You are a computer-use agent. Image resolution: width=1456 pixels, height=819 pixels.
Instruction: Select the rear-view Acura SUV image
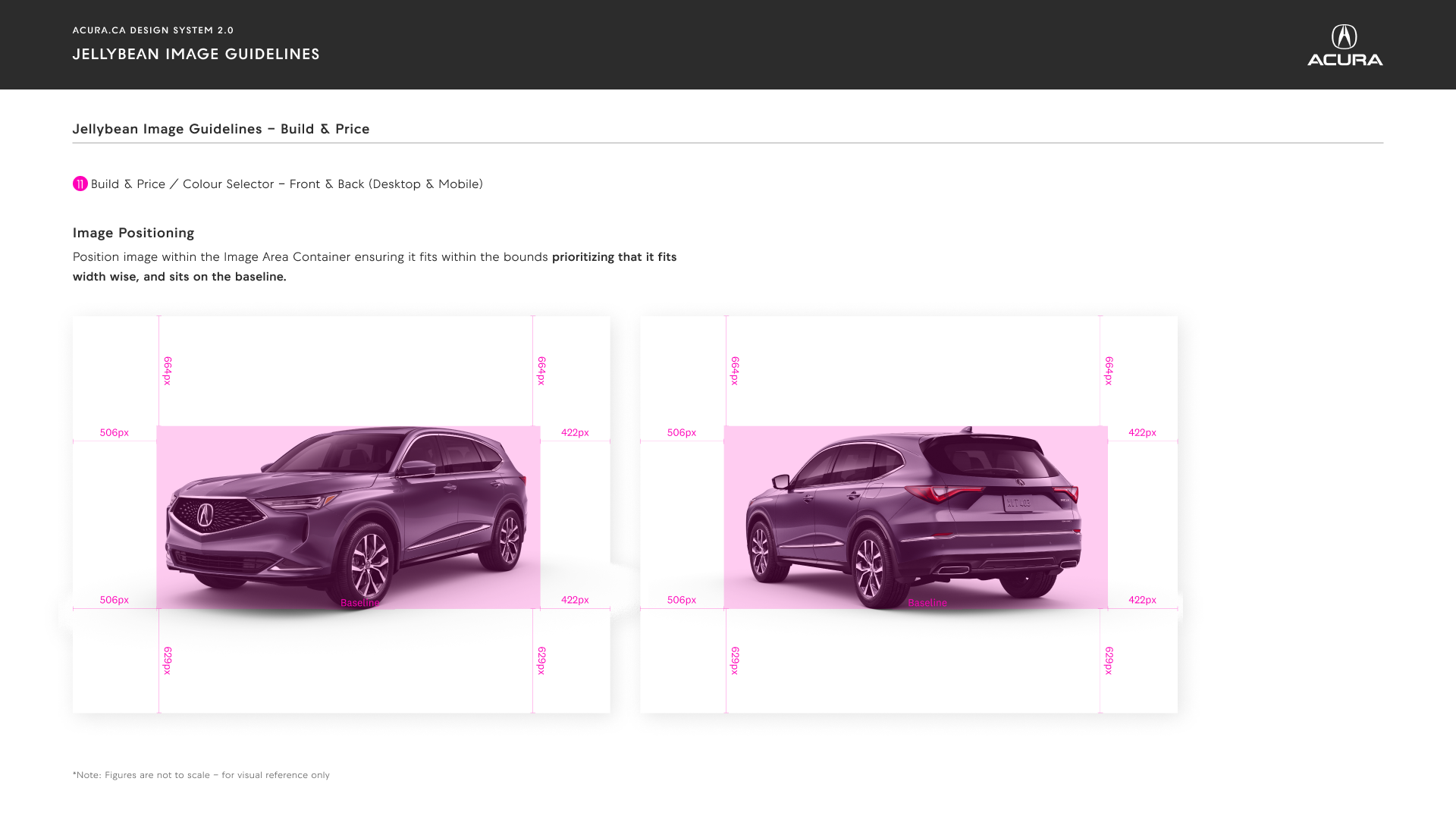pos(914,517)
